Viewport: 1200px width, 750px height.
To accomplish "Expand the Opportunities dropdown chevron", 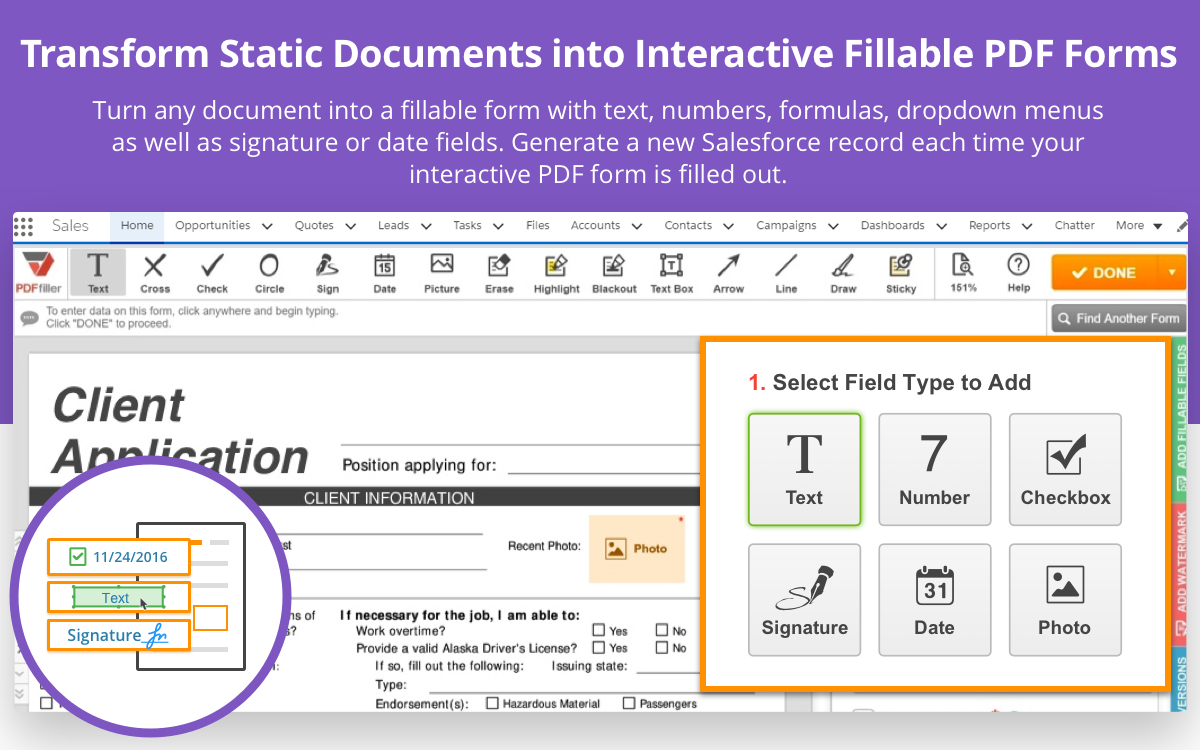I will (267, 227).
